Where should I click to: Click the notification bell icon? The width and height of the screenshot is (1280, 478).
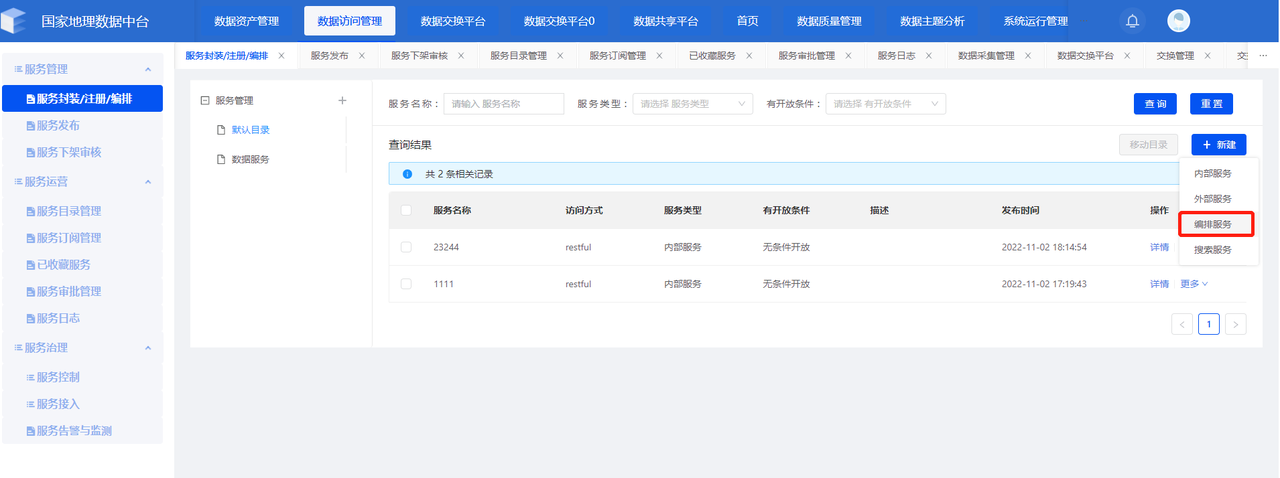1132,21
